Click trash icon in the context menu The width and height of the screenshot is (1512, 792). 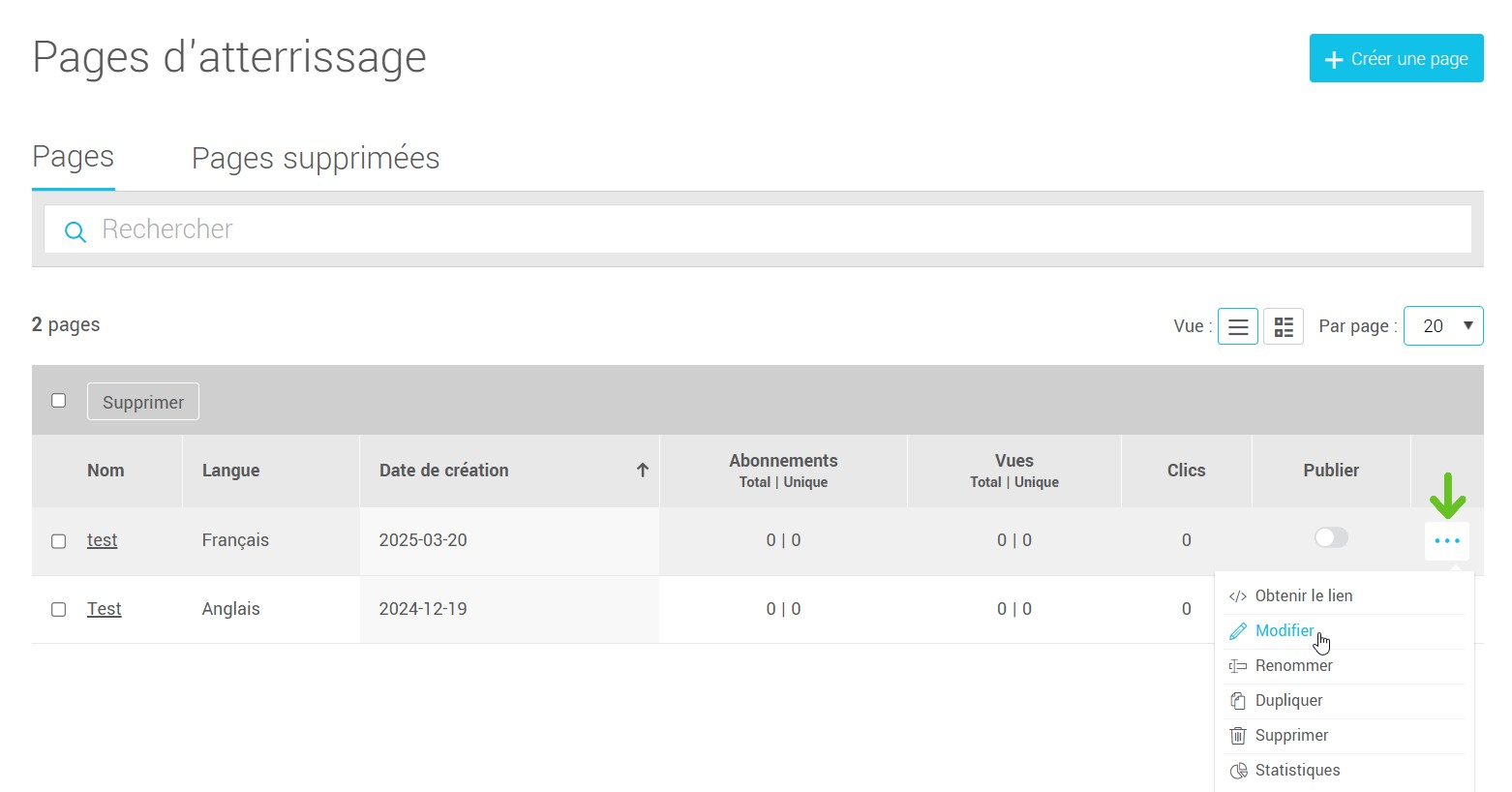[1237, 736]
